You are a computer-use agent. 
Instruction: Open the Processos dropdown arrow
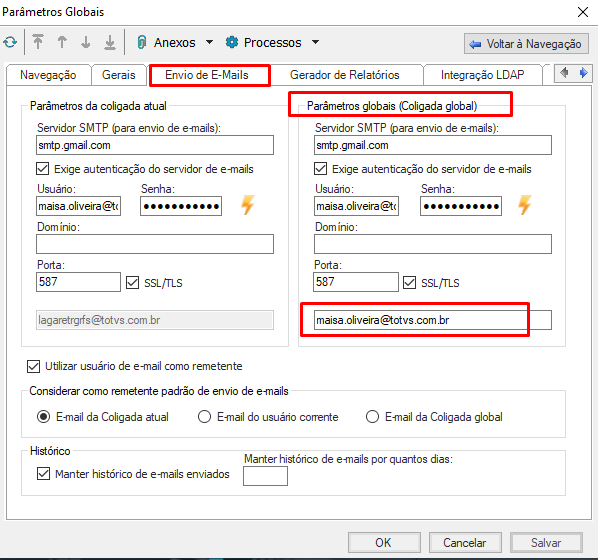pos(315,42)
